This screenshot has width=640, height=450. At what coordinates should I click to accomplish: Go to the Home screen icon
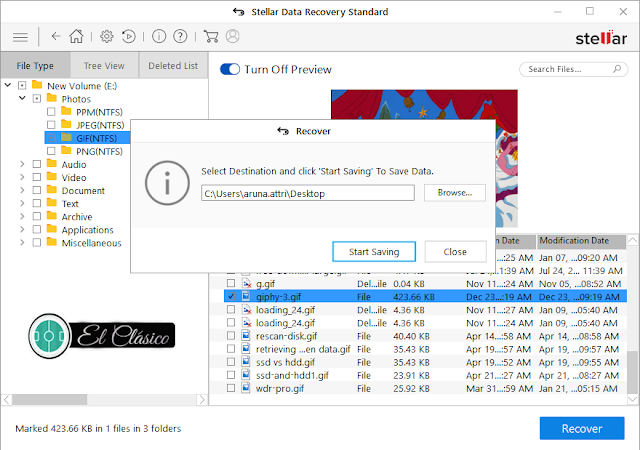(x=76, y=36)
